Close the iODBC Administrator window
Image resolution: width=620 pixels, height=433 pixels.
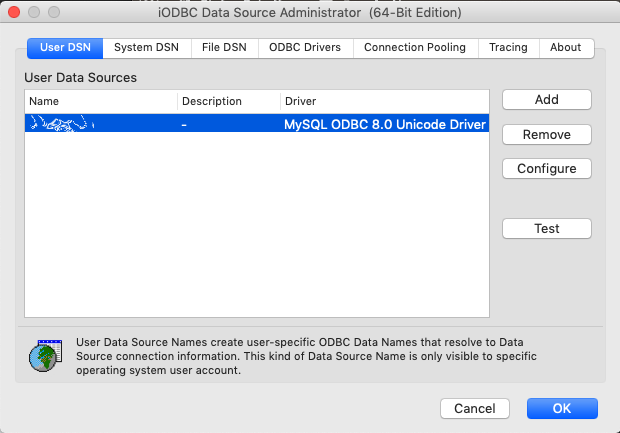14,12
